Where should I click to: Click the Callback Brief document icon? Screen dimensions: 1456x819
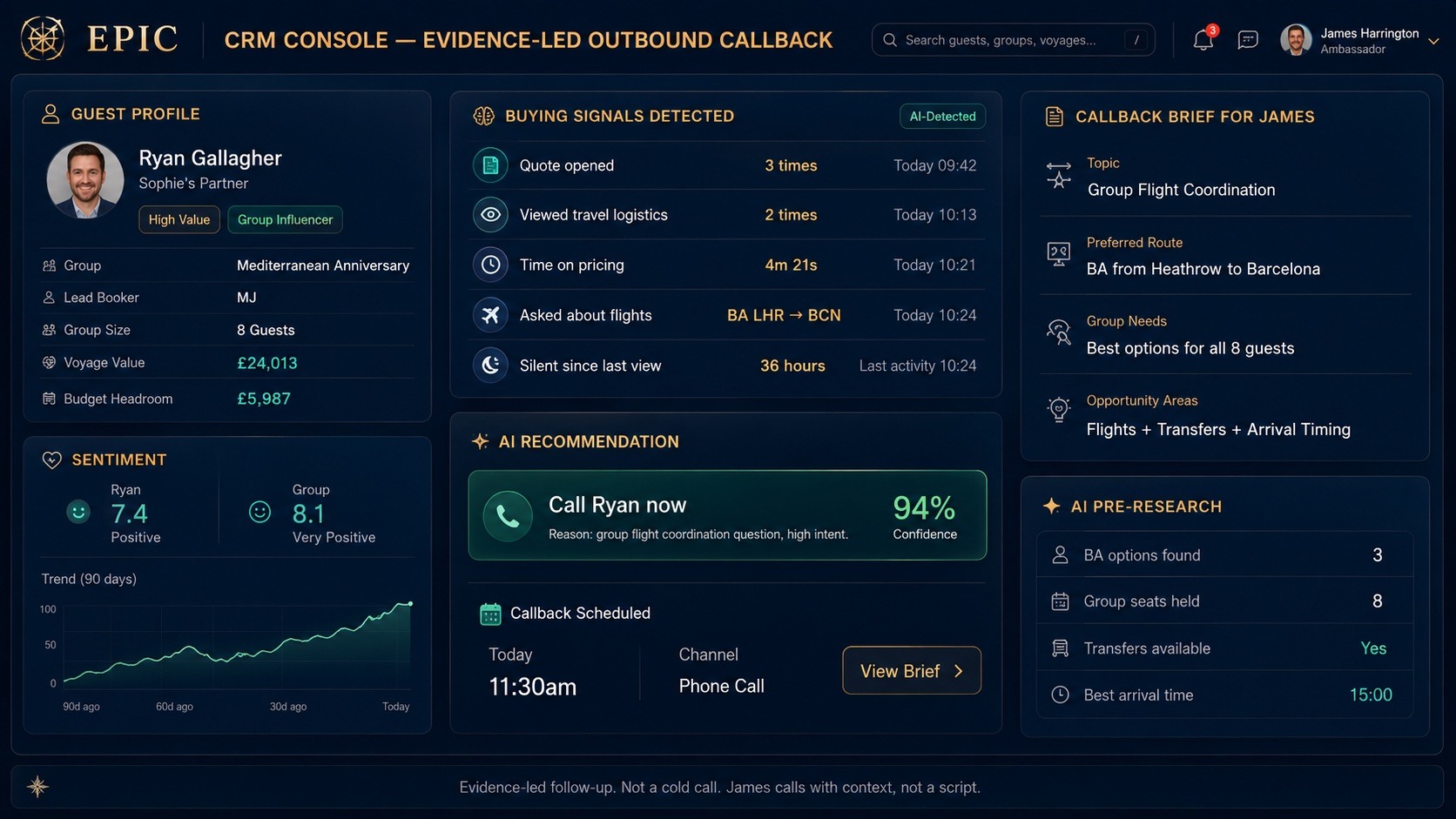point(1055,117)
